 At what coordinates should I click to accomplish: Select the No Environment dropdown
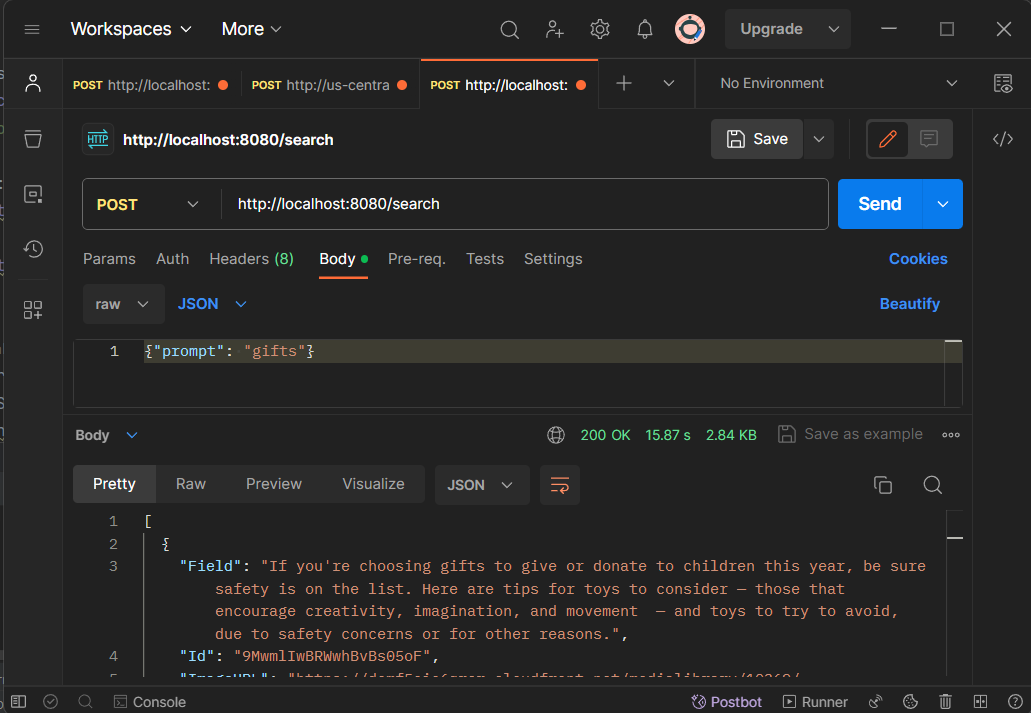(838, 84)
